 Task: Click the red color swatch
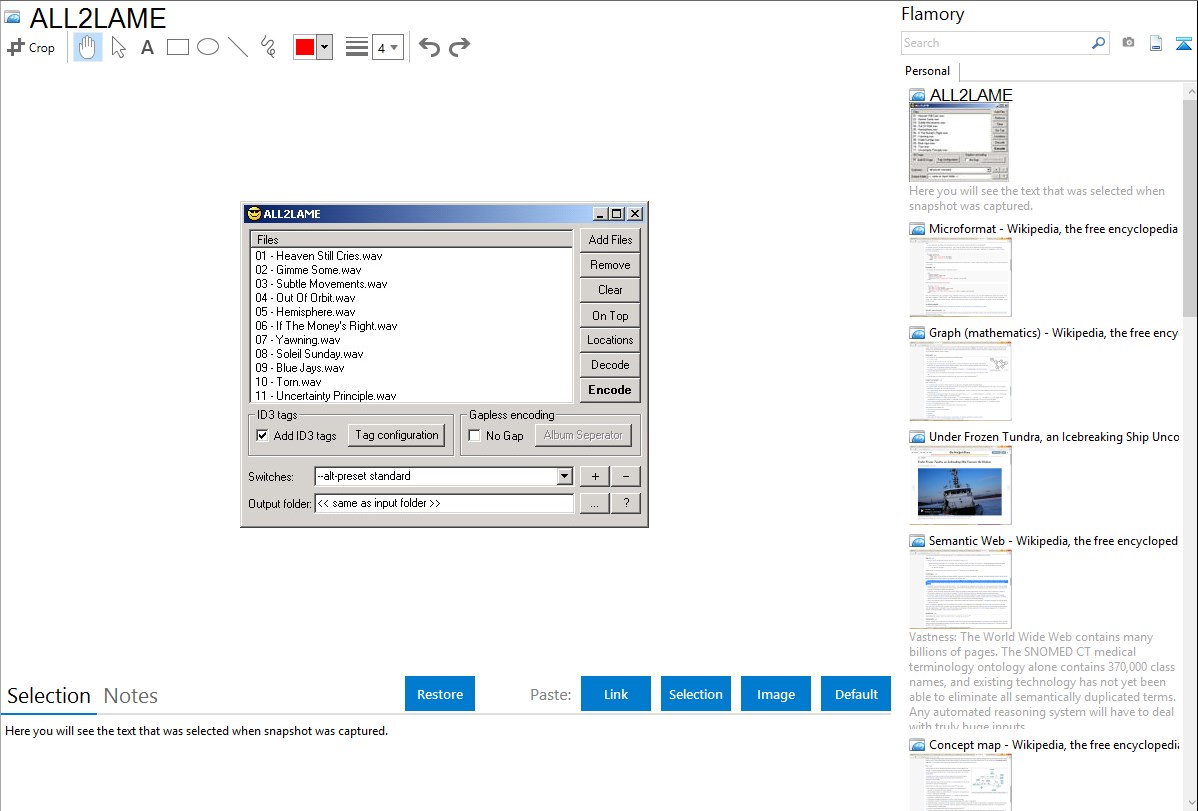point(305,47)
